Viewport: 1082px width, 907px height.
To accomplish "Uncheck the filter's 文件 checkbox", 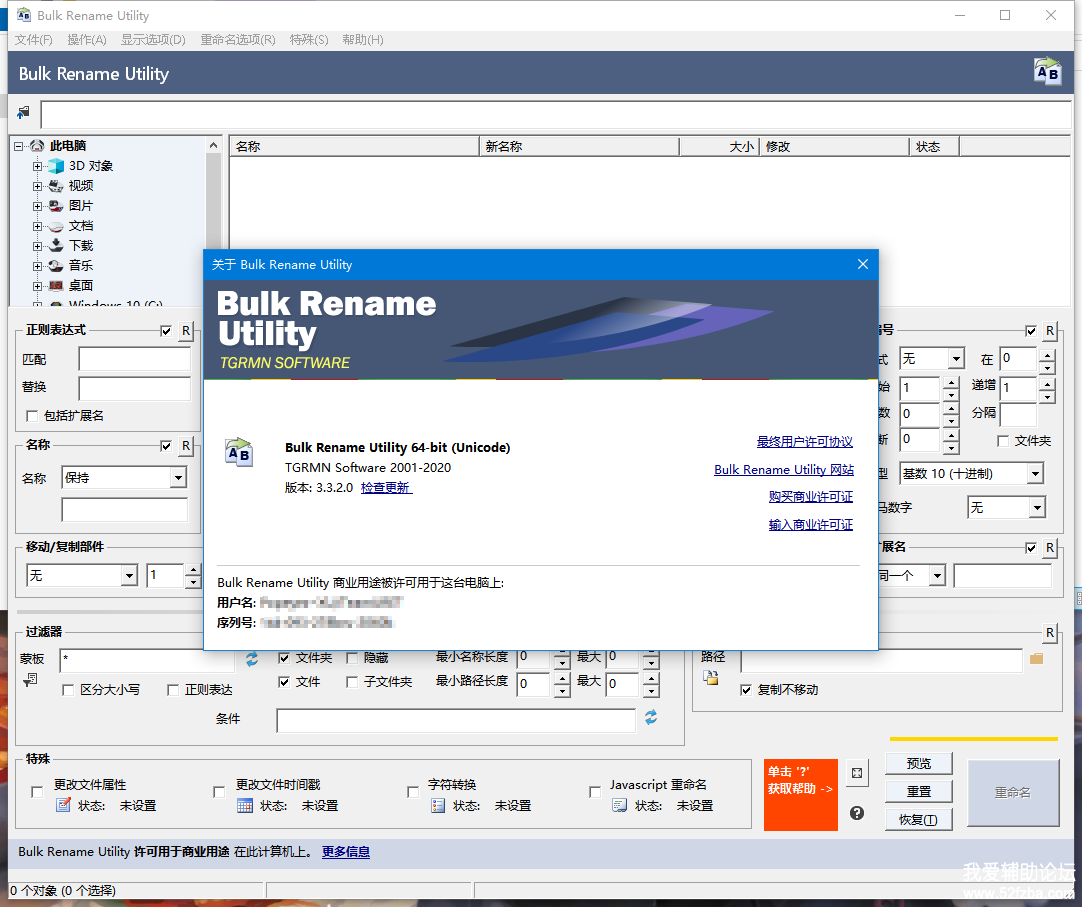I will 284,682.
